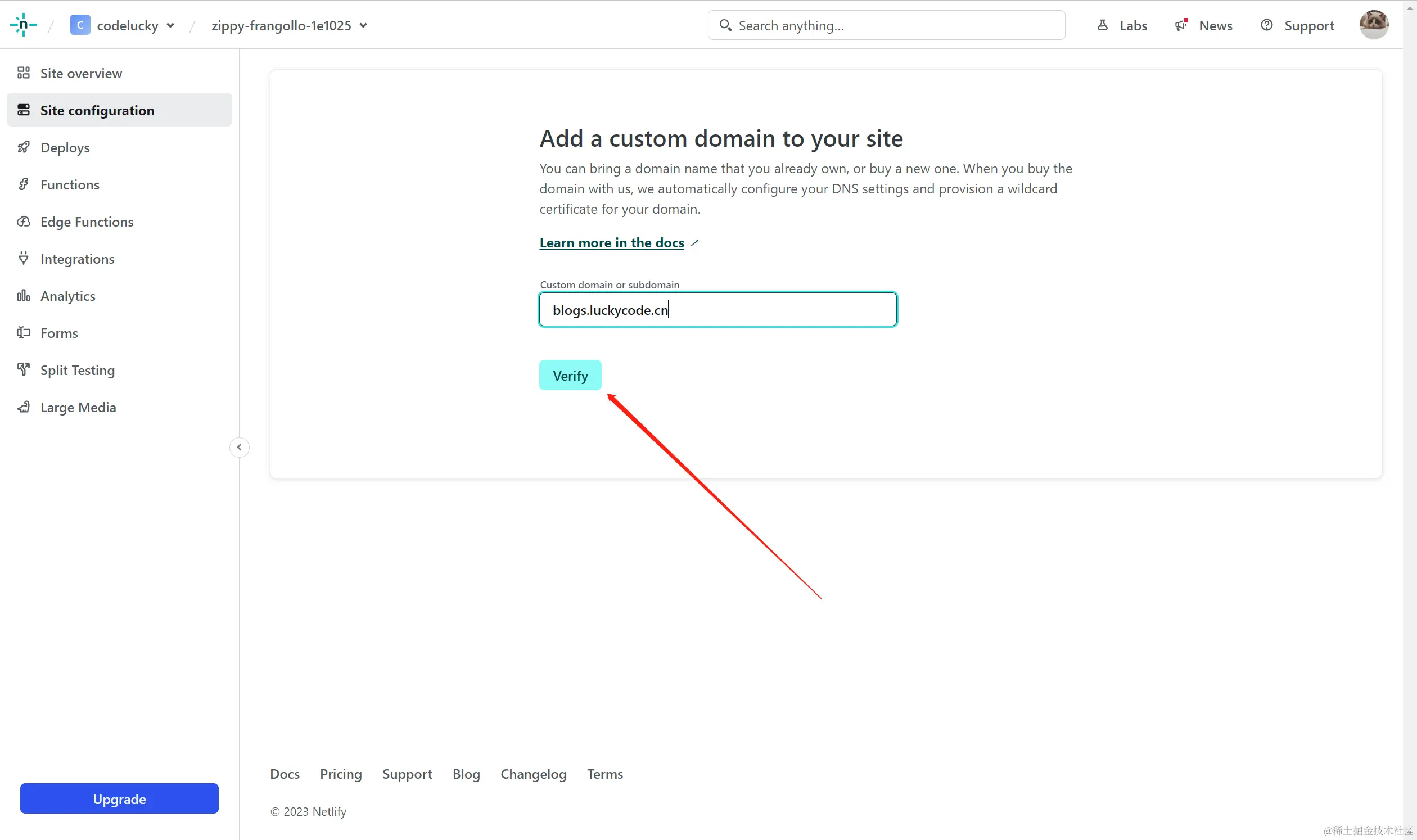Open the Pricing footer link
Screen dimensions: 1417x840
click(x=341, y=773)
